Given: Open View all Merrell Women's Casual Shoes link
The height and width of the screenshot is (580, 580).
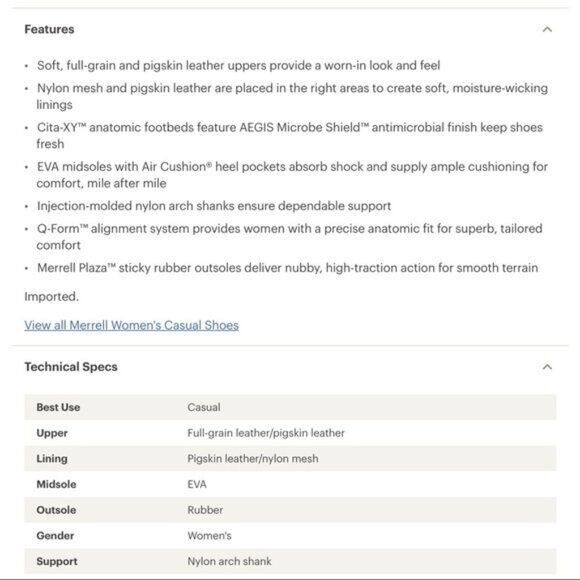Looking at the screenshot, I should click(131, 325).
